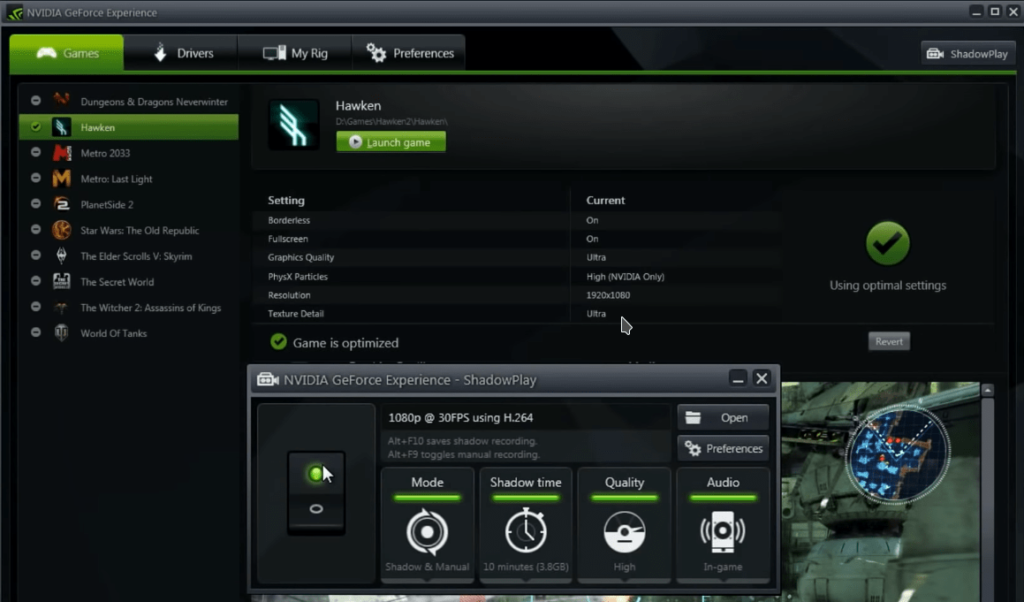Screen dimensions: 1024x602
Task: Select Dungeons & Dragons Neverwinter game
Action: click(x=129, y=101)
